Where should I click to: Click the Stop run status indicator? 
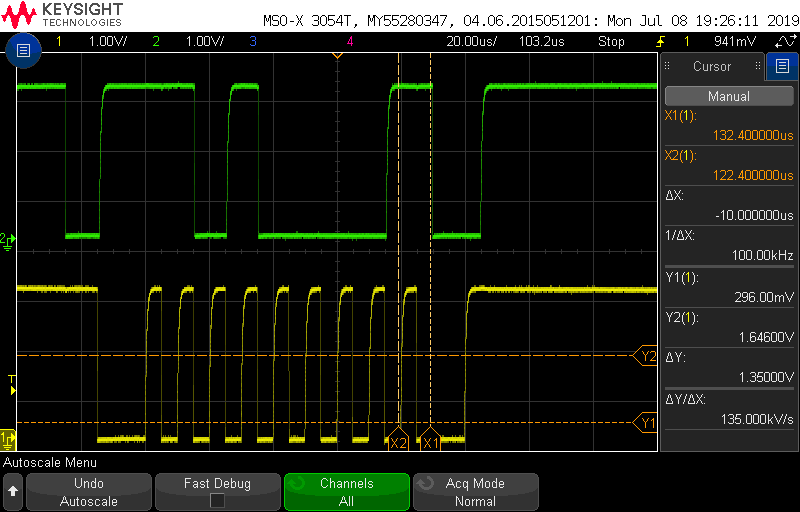pyautogui.click(x=611, y=41)
